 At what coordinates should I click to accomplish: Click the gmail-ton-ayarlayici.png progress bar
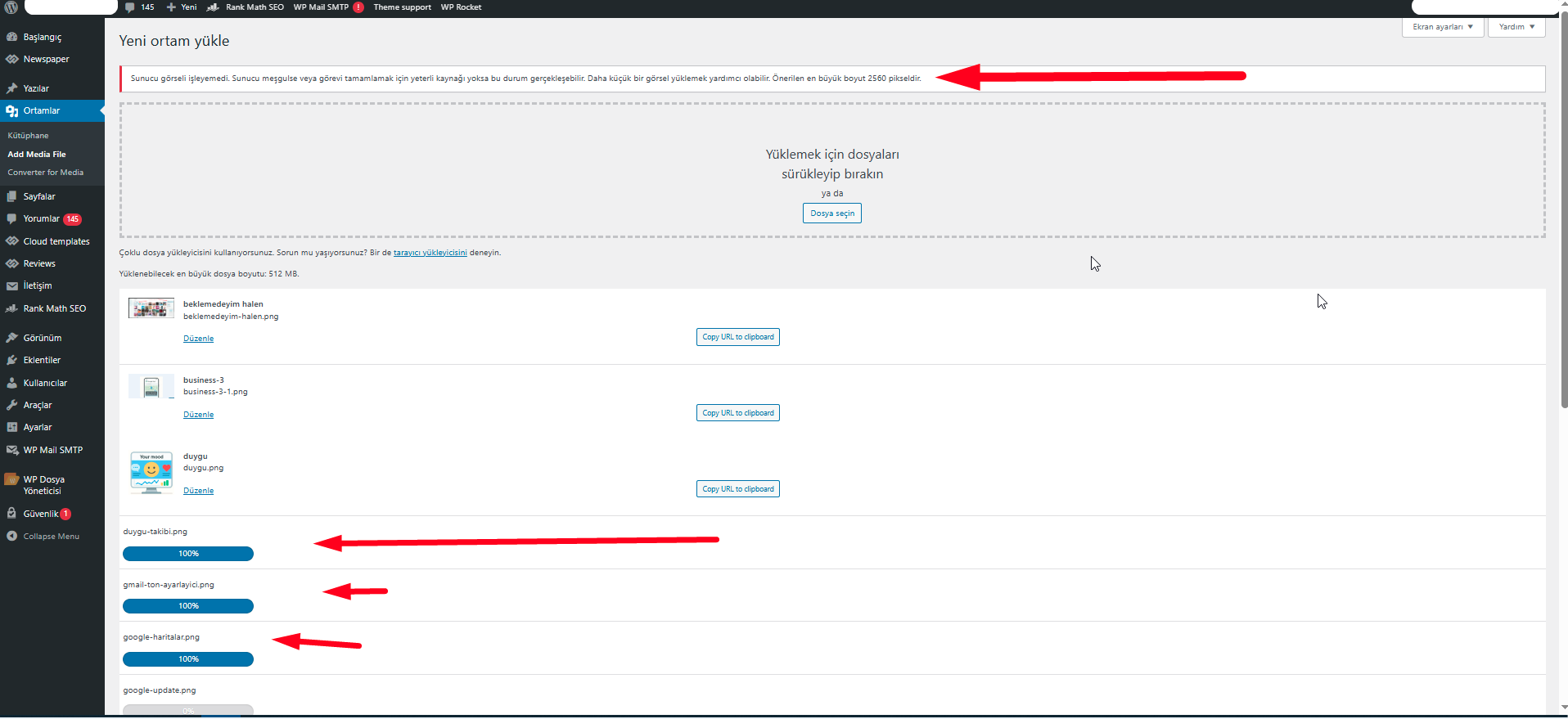[188, 606]
